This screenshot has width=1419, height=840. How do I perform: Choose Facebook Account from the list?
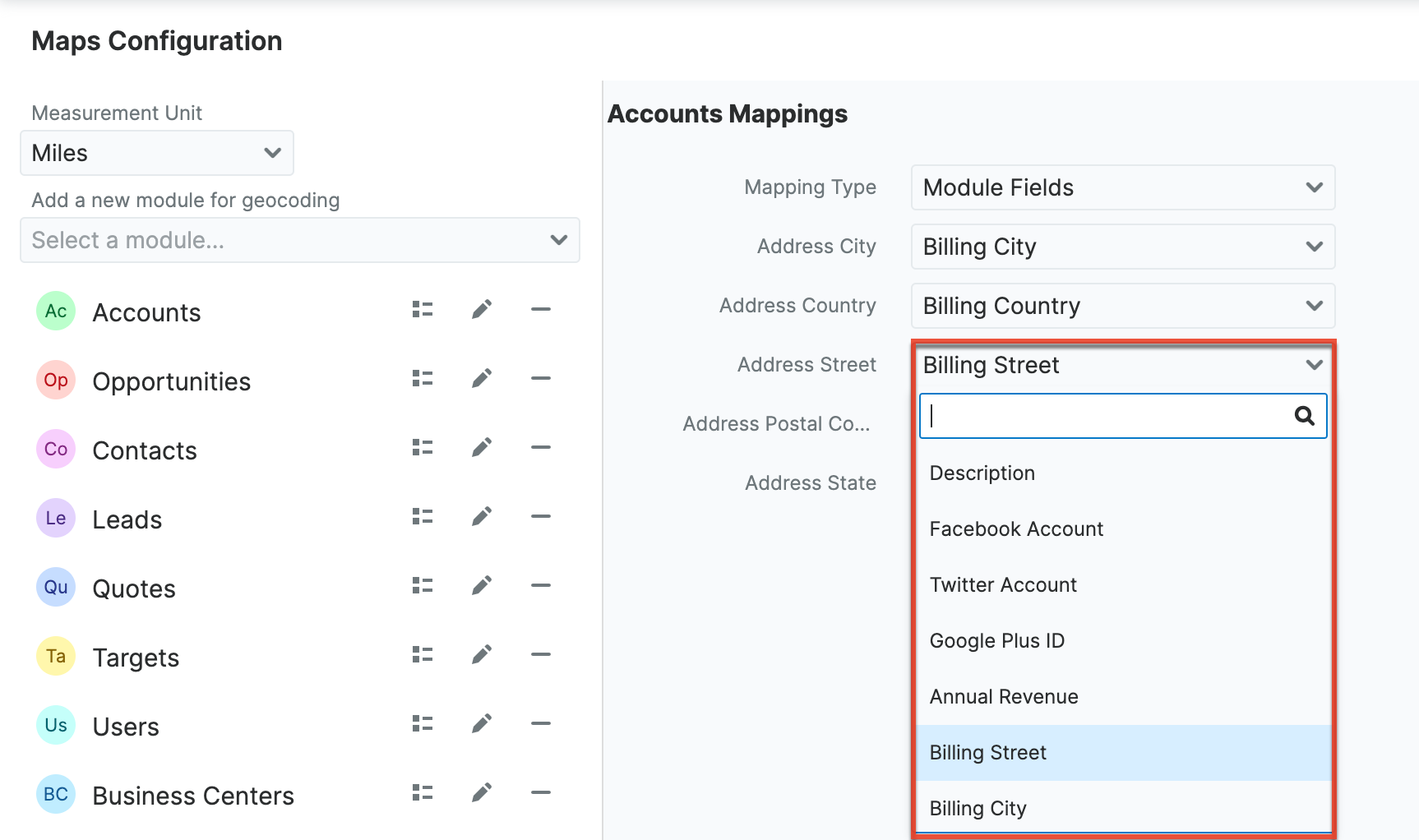[x=1016, y=529]
